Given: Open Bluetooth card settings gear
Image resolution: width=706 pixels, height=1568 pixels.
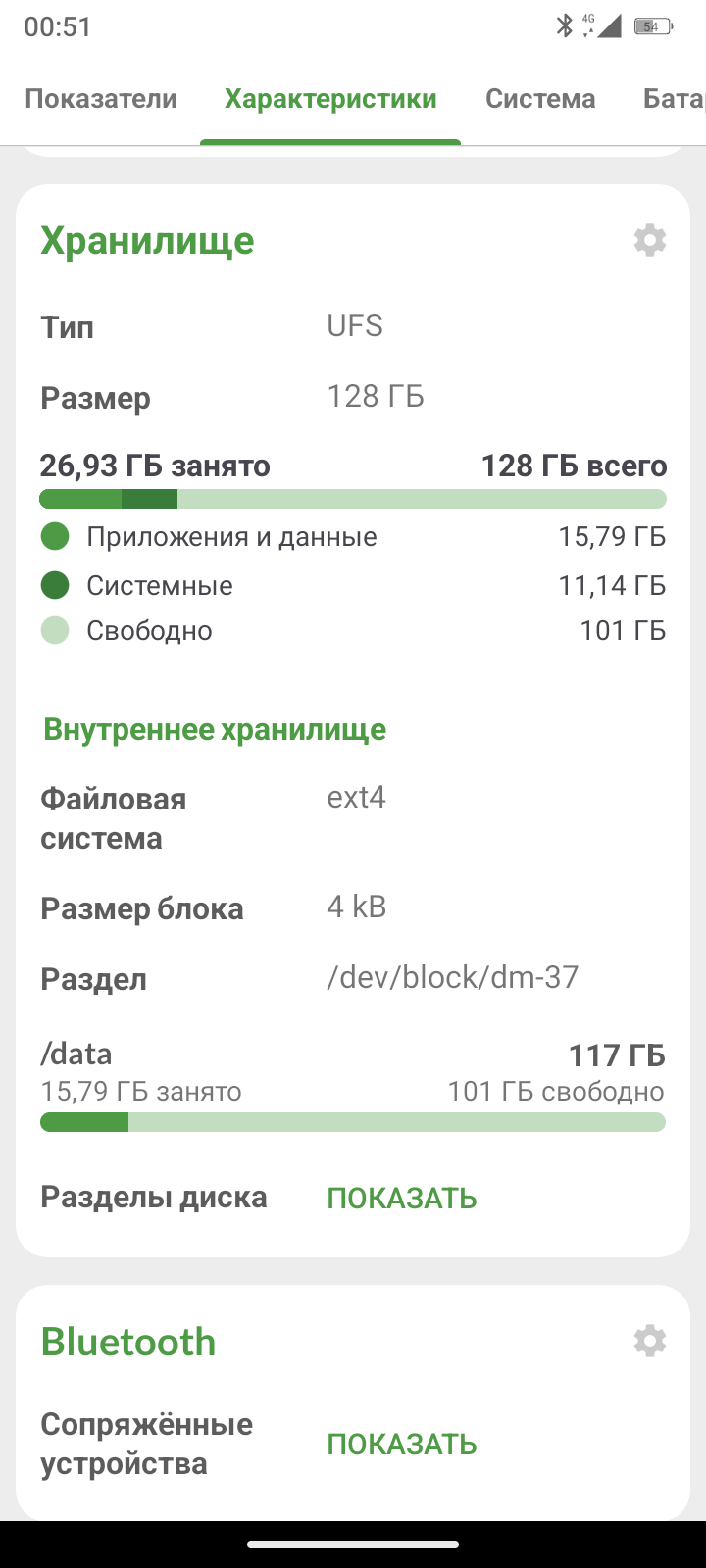Looking at the screenshot, I should point(649,1341).
